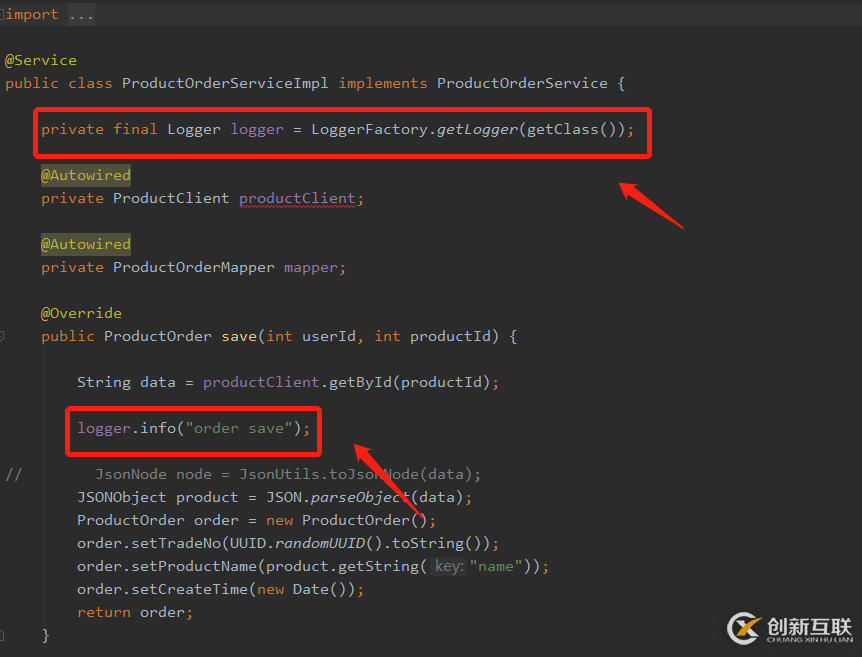This screenshot has width=862, height=657.
Task: Click the ProductOrderMapper type
Action: tap(194, 268)
